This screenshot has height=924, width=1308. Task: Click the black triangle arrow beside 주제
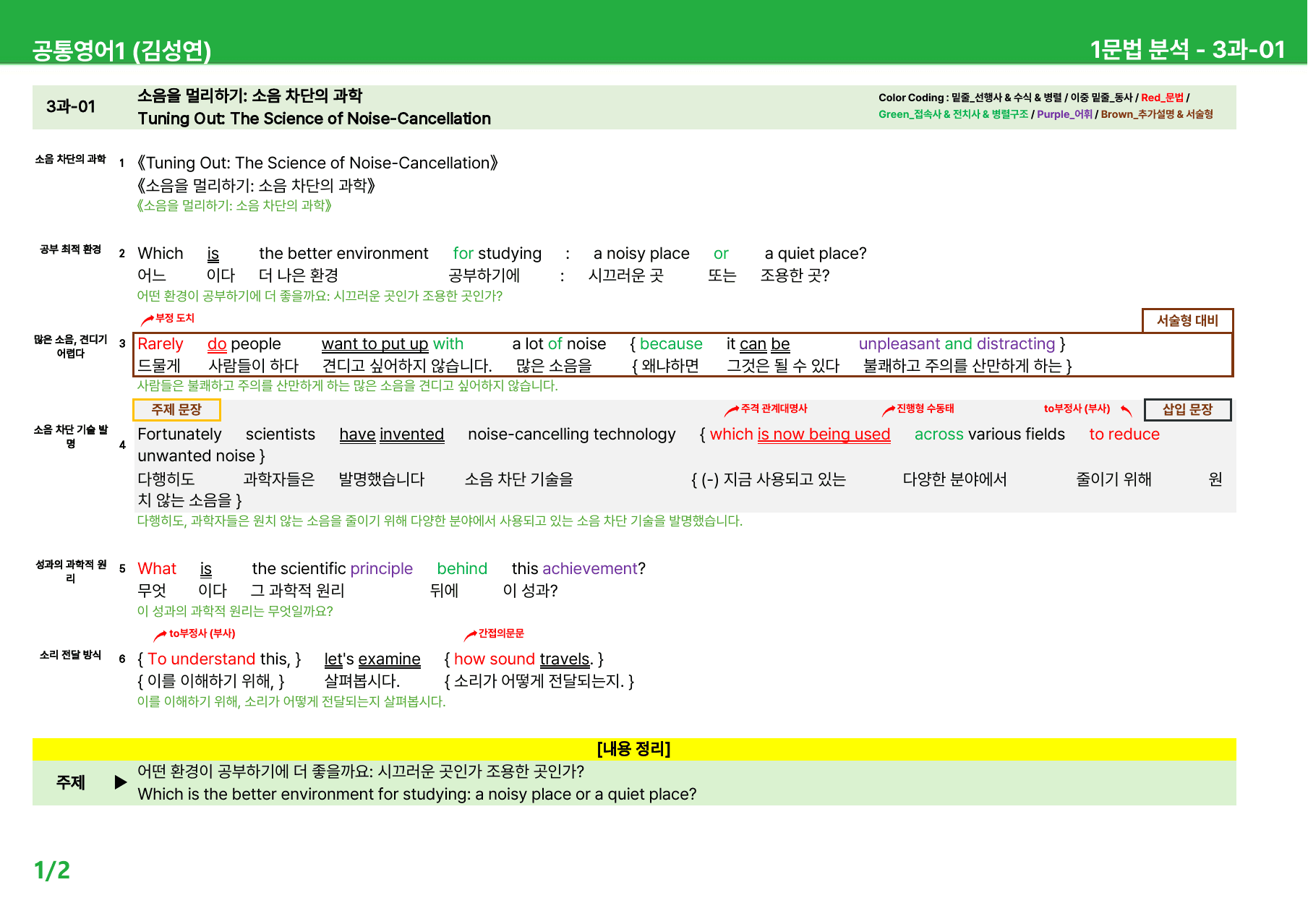[121, 782]
